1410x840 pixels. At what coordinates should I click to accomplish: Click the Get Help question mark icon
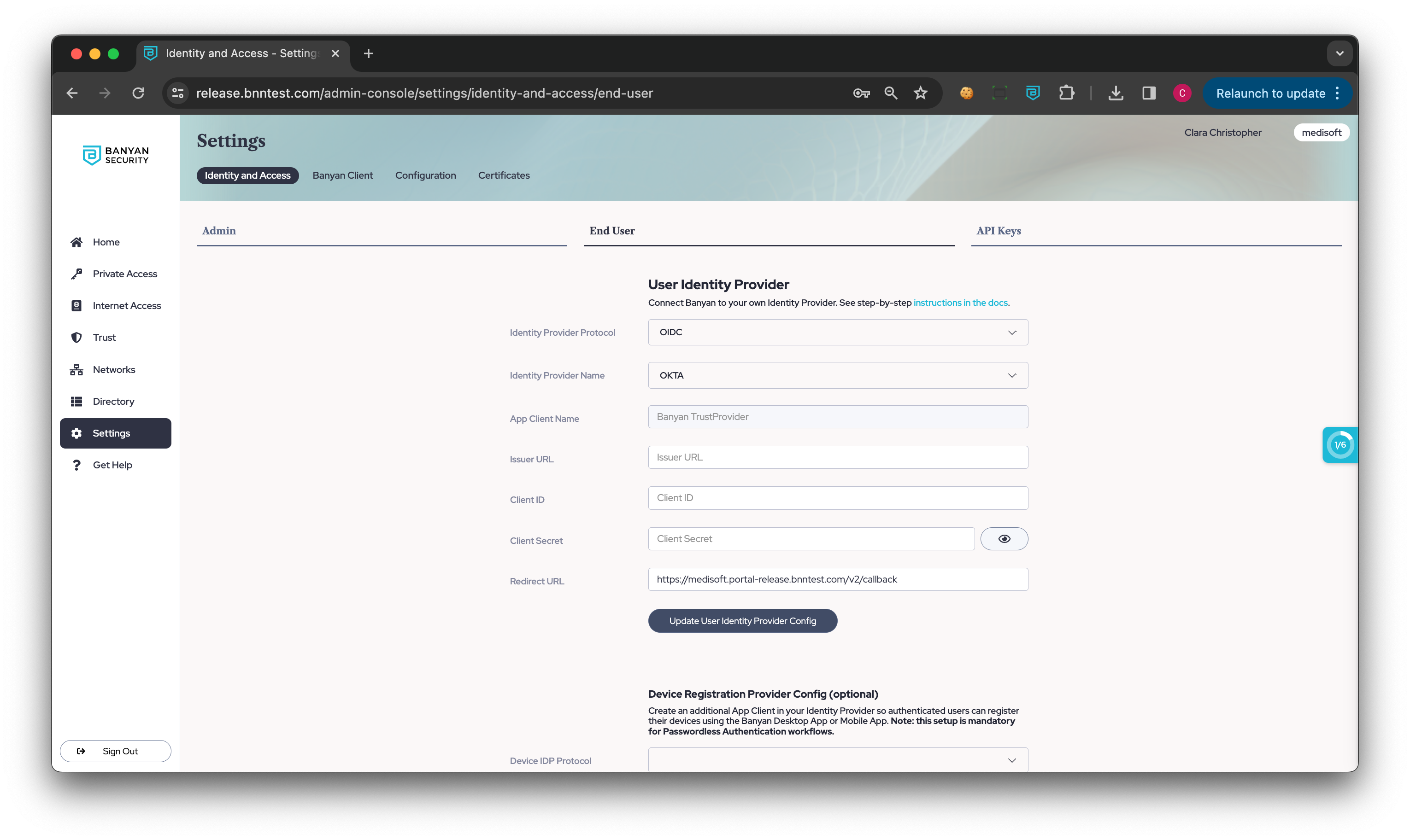tap(76, 465)
